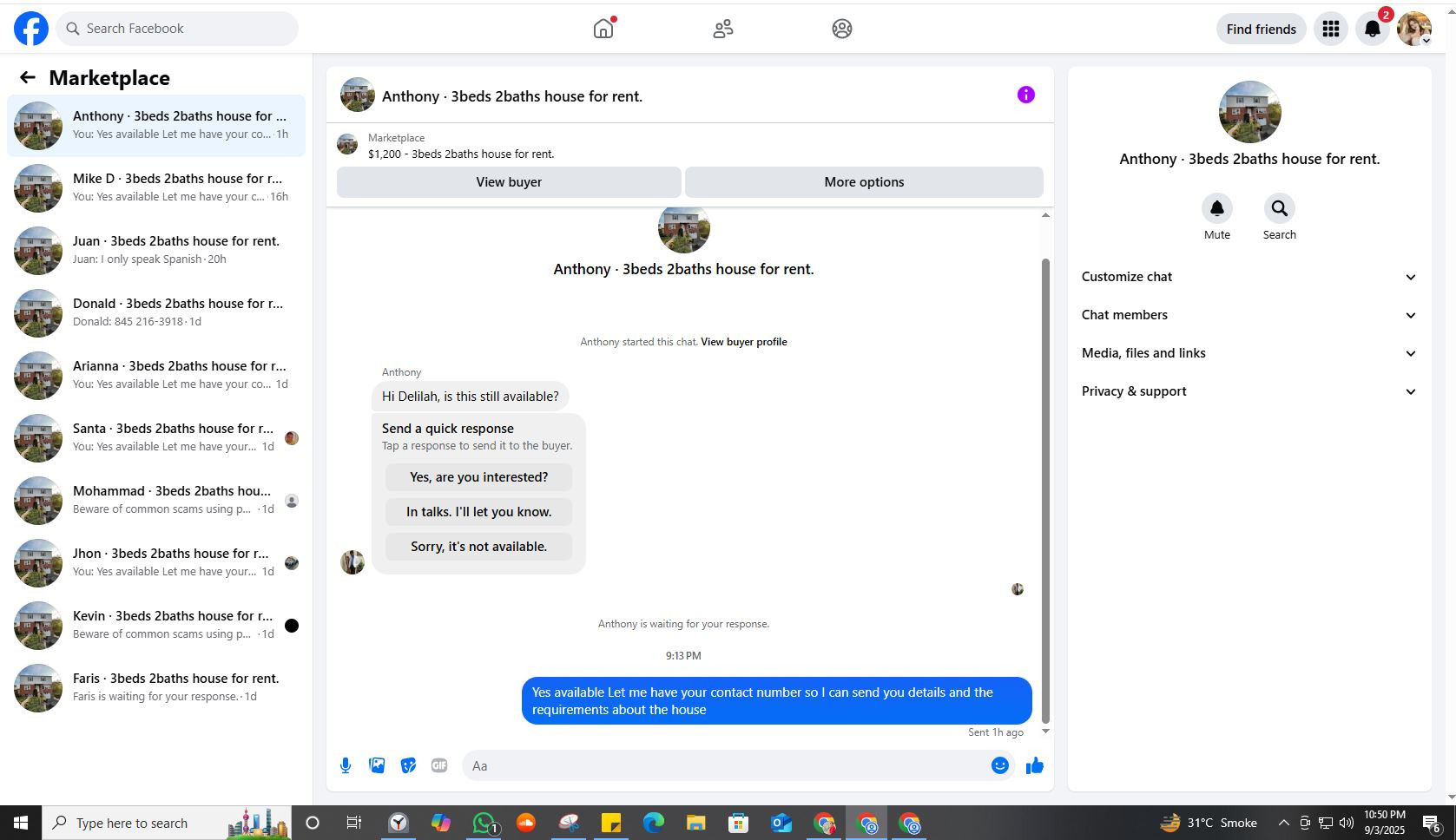
Task: Open the Friends icon in top navigation
Action: pos(723,29)
